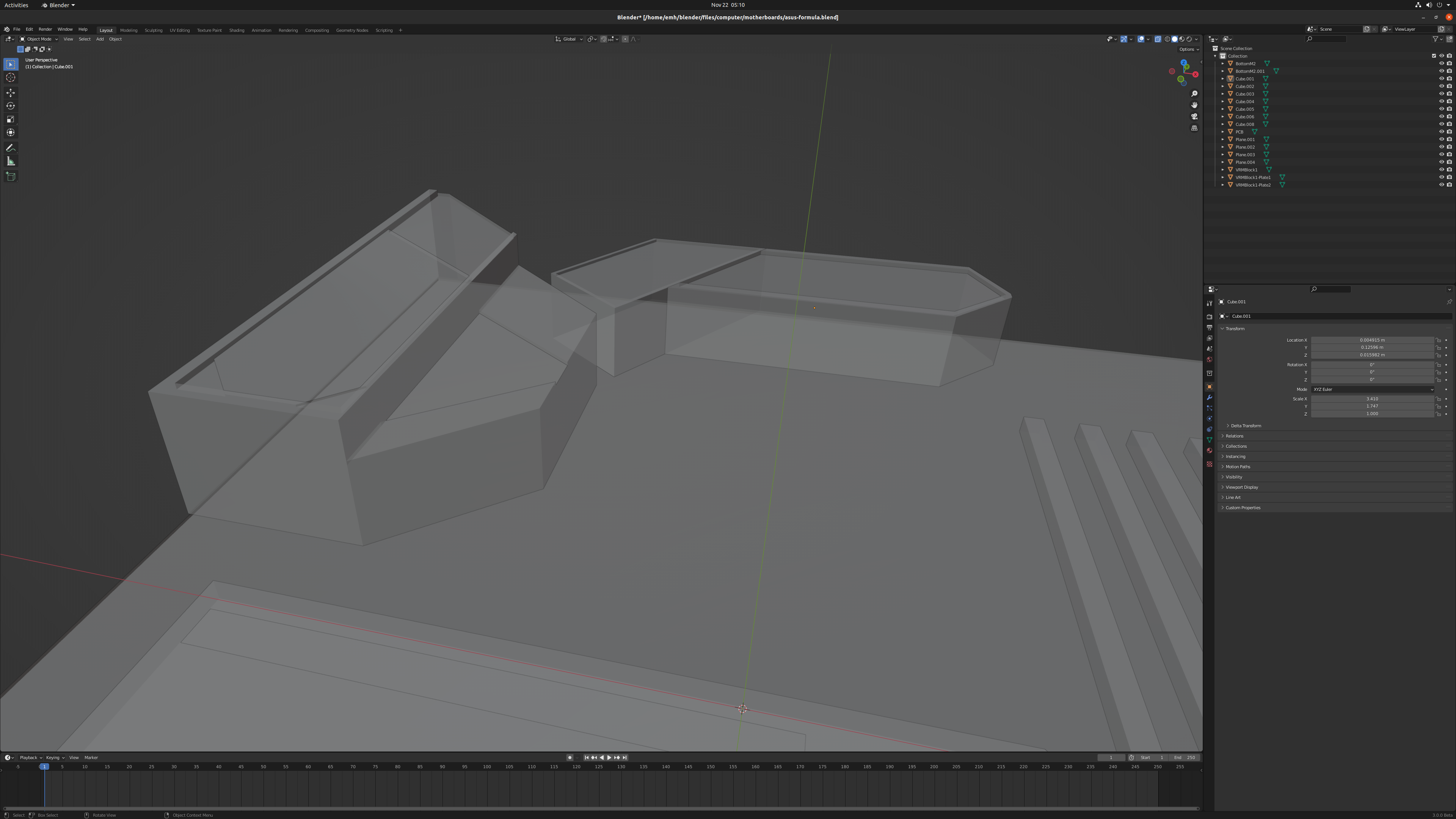
Task: Uncheck Collection exclude checkbox in outliner
Action: click(1434, 56)
